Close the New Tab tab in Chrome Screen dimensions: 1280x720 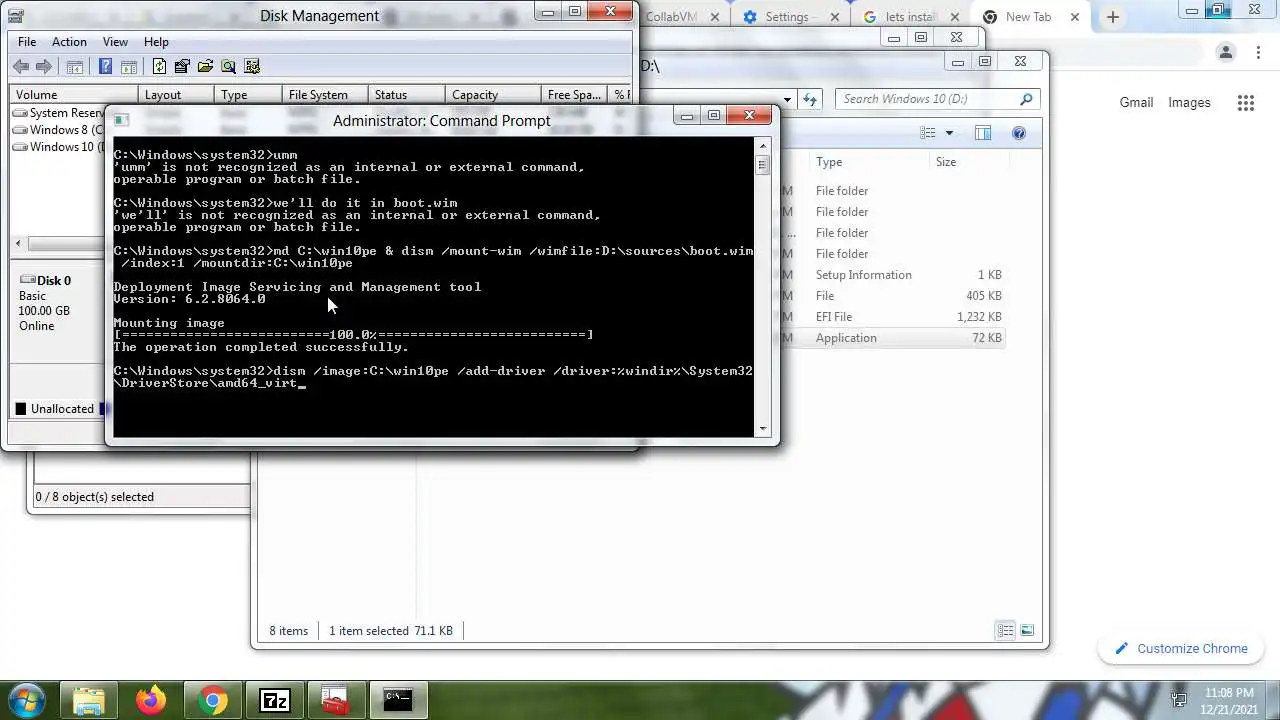click(1076, 17)
